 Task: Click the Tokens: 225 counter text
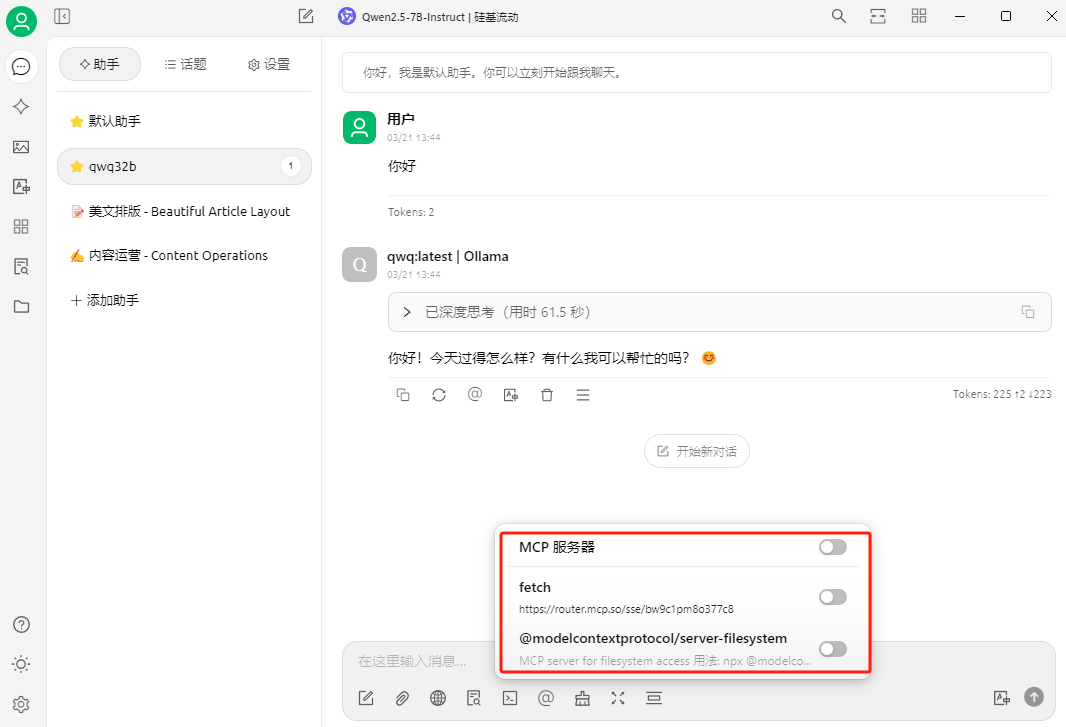coord(1002,394)
